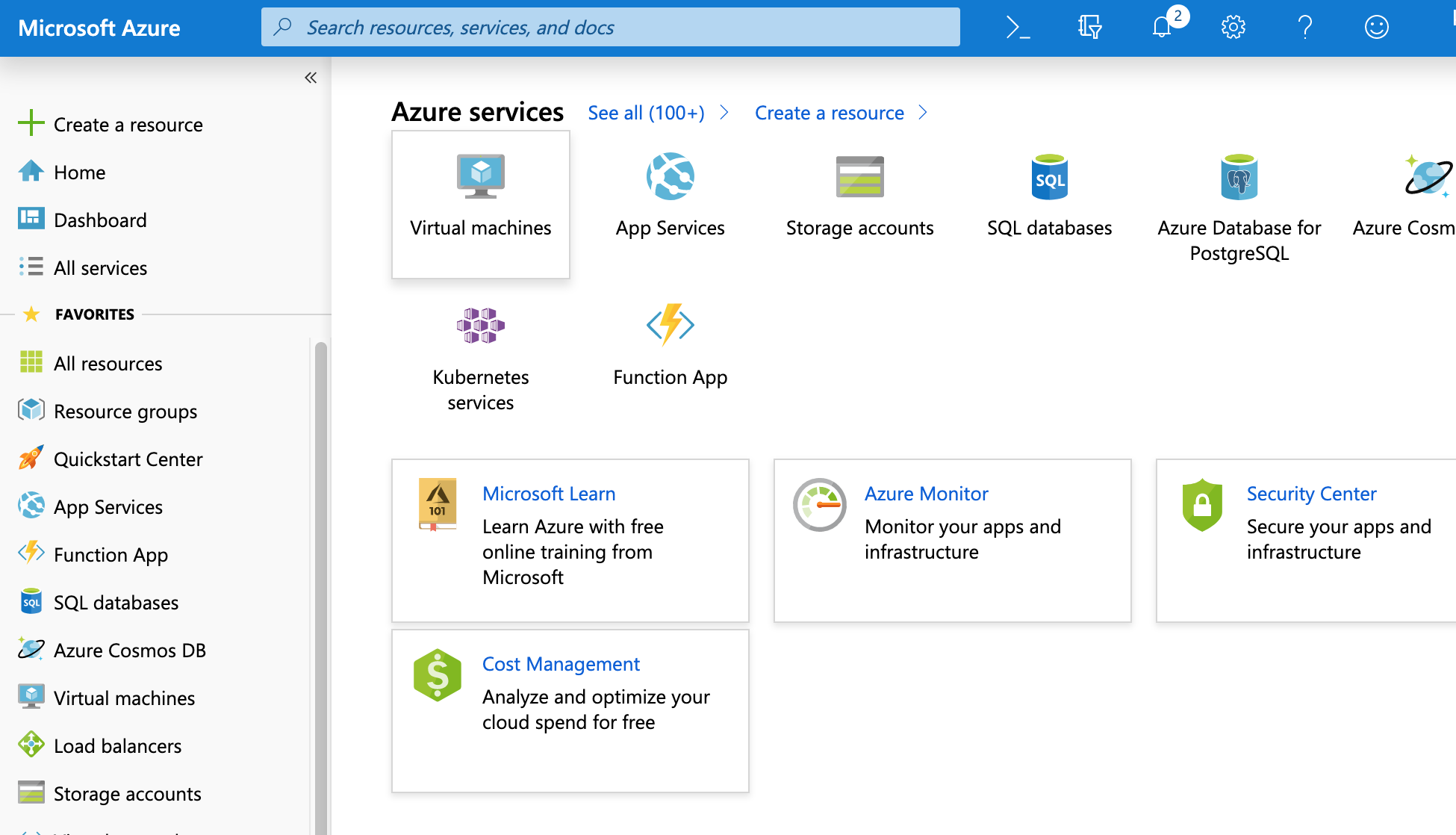Select All services menu item
The image size is (1456, 835).
[99, 267]
